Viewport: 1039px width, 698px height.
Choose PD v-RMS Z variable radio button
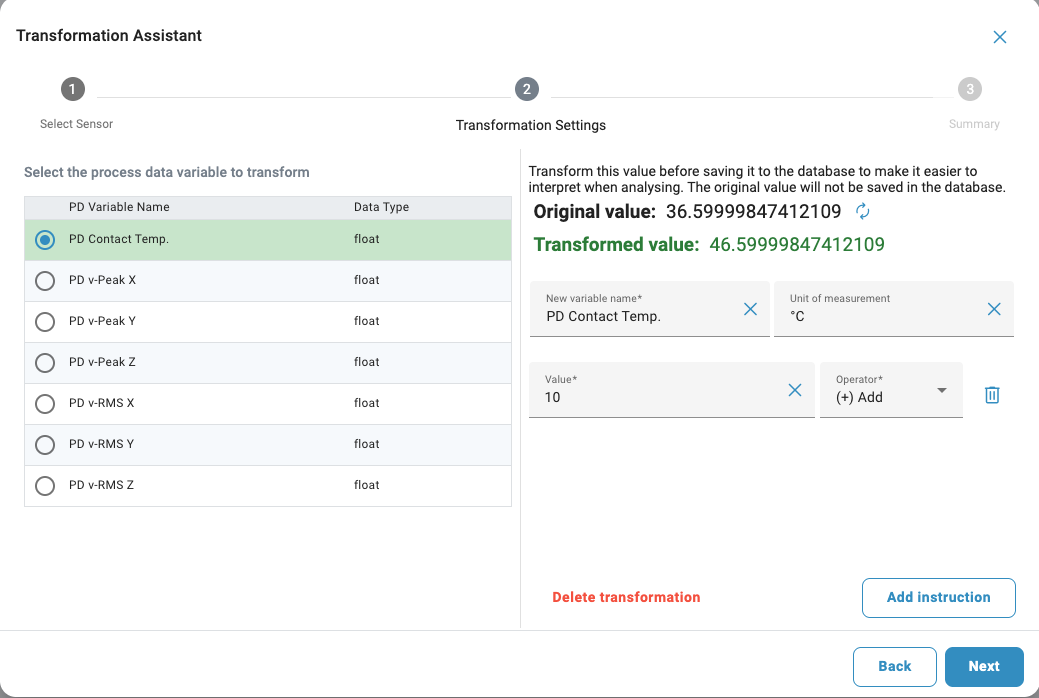[45, 486]
